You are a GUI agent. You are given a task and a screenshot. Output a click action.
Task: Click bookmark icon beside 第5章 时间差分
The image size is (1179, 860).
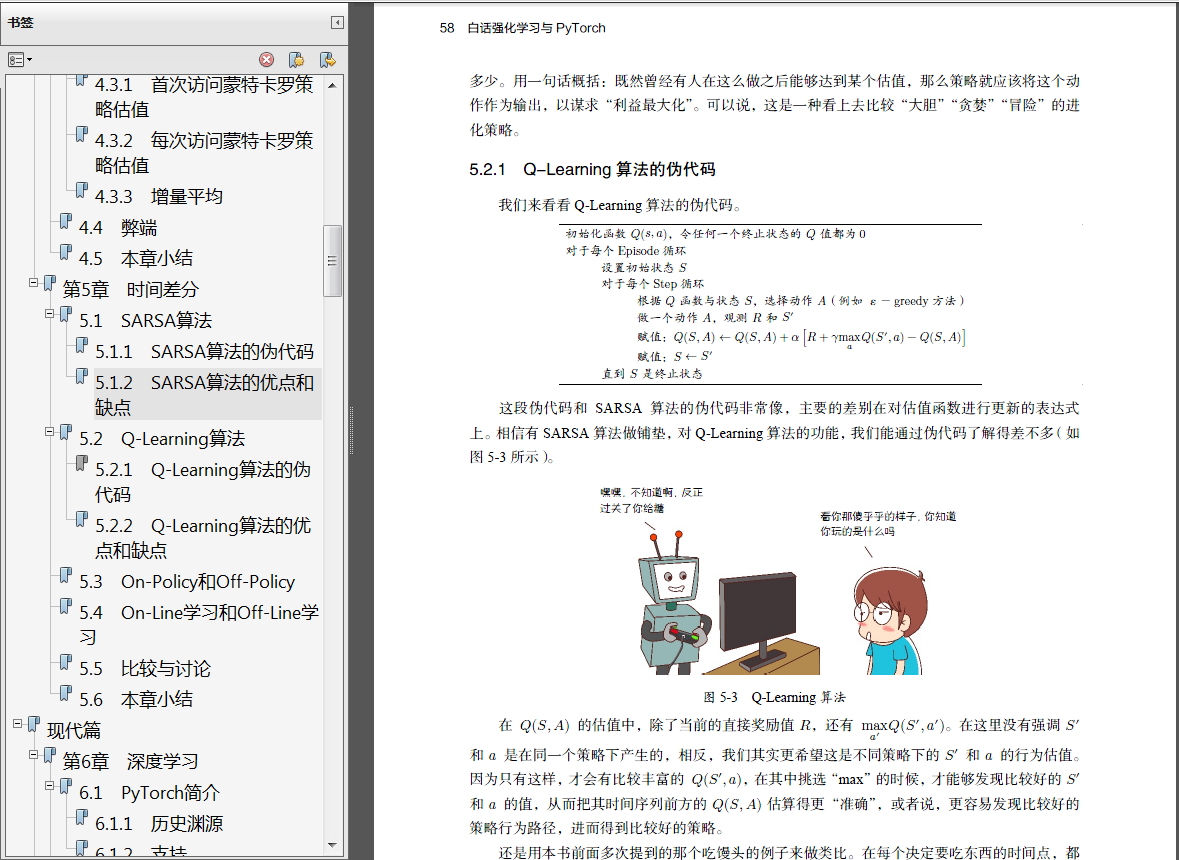50,284
